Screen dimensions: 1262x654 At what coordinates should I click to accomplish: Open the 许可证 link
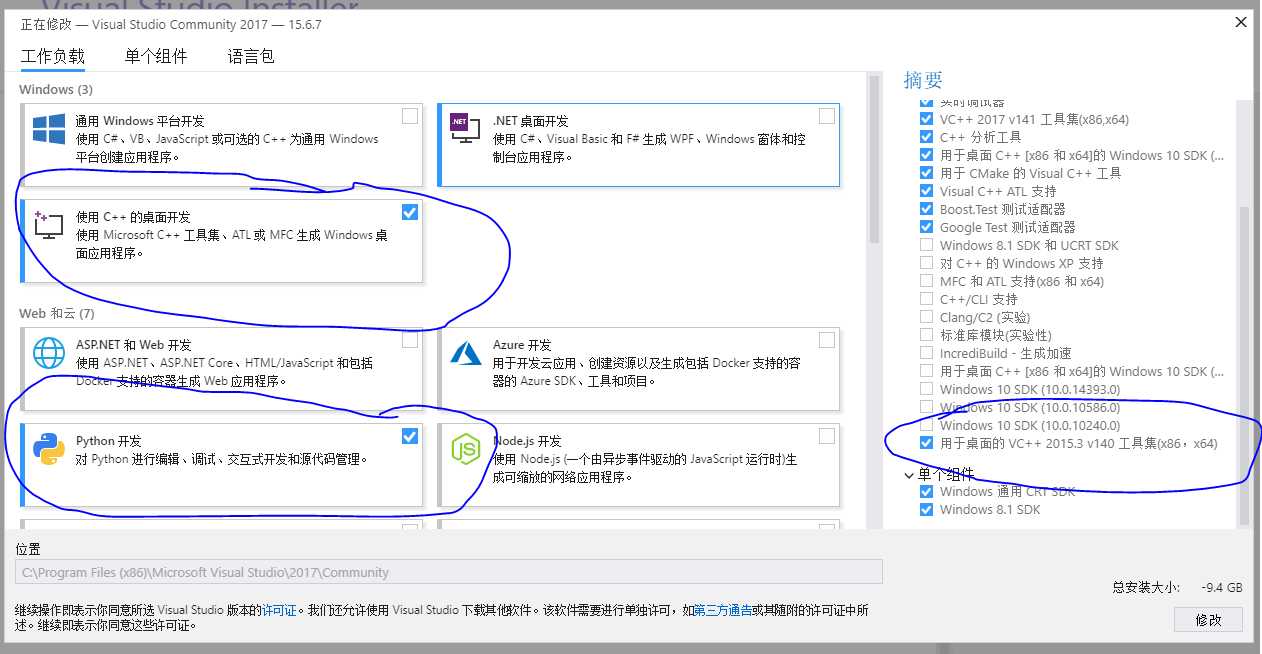(279, 609)
